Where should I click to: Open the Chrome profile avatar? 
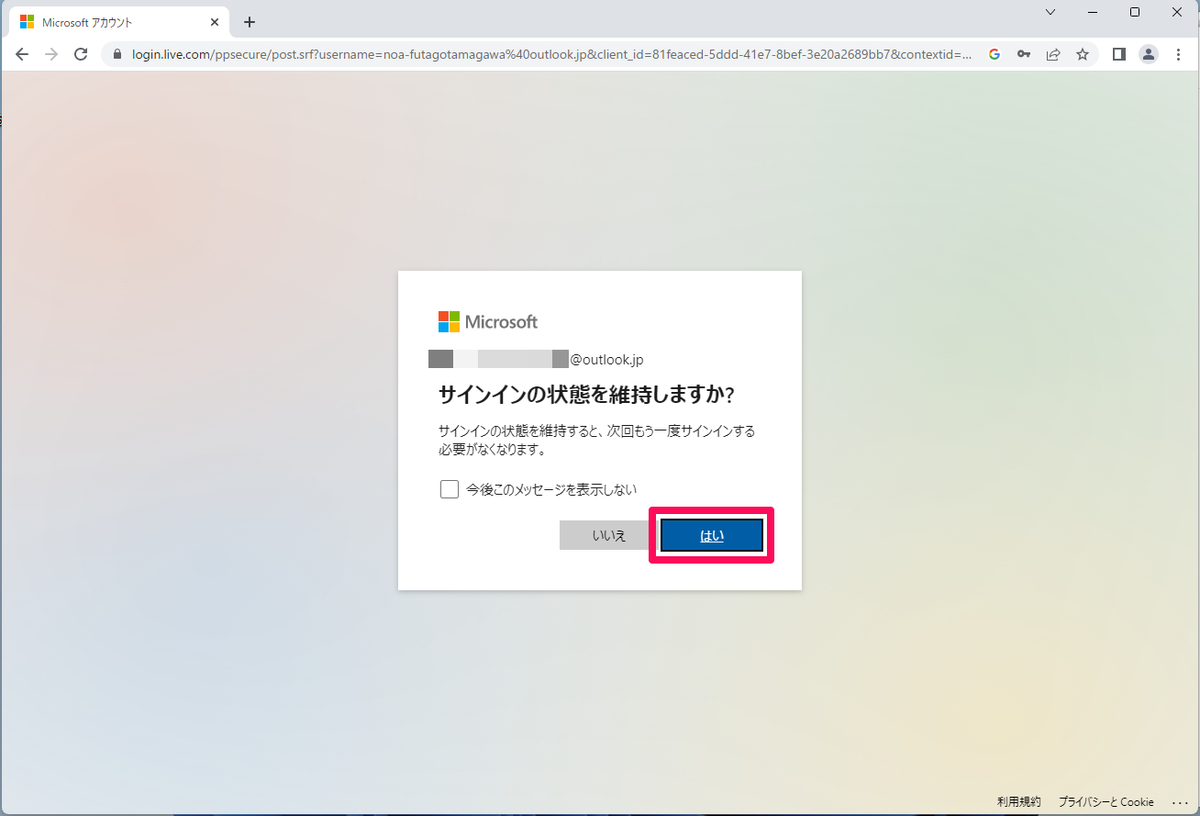click(x=1149, y=54)
